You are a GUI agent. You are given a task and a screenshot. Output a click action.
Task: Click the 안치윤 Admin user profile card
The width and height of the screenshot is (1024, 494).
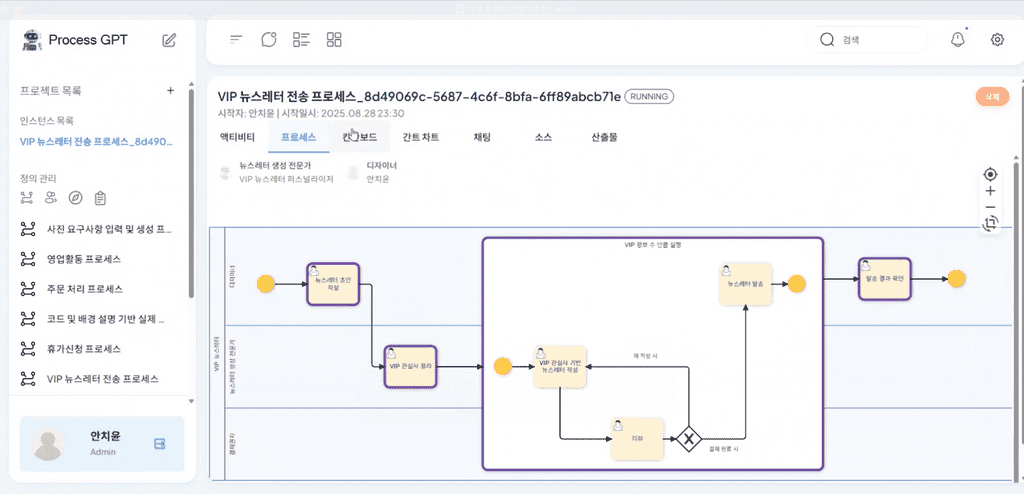pos(102,444)
